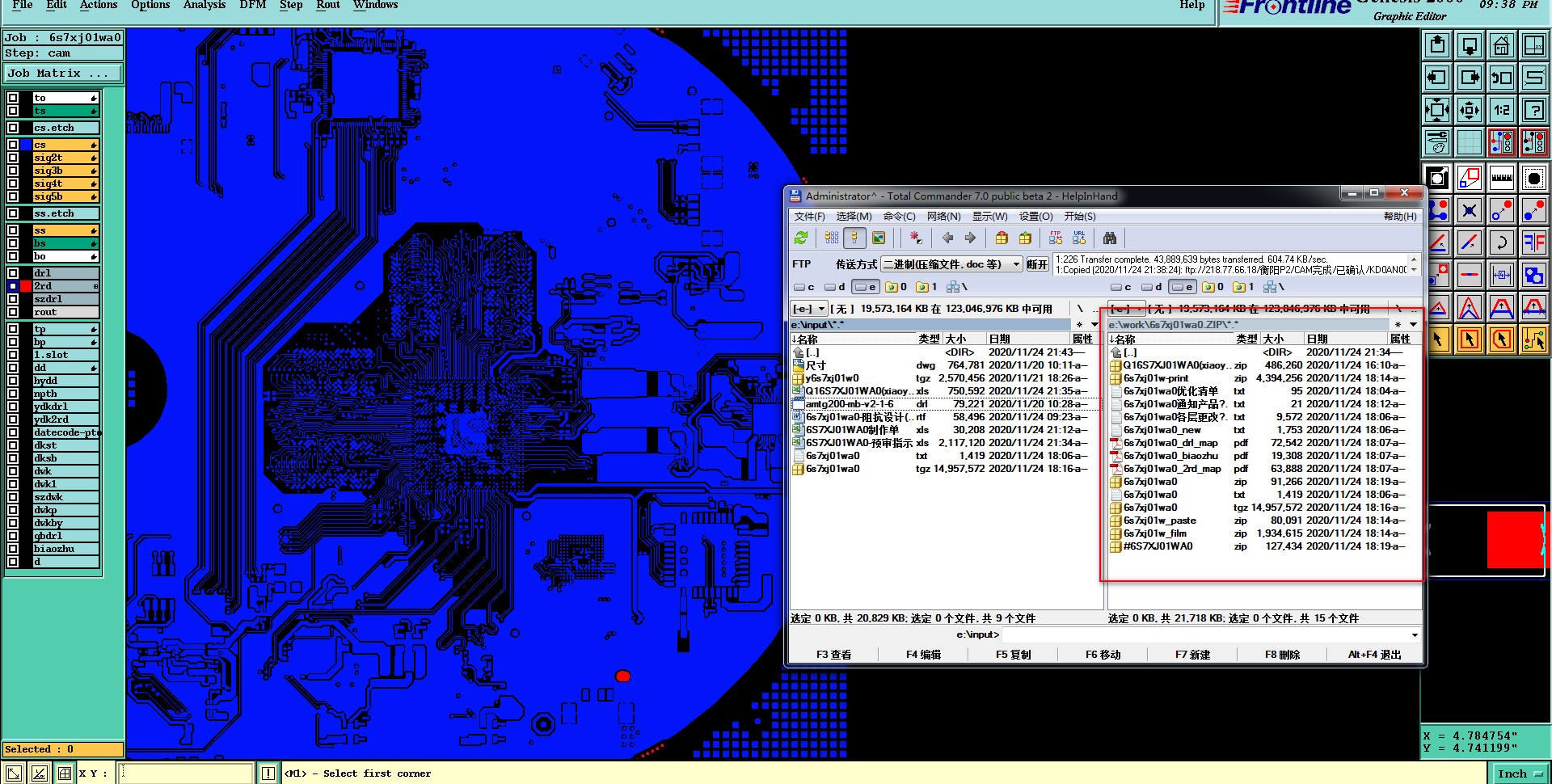Open the Analysis menu
Image resolution: width=1552 pixels, height=784 pixels.
[205, 5]
